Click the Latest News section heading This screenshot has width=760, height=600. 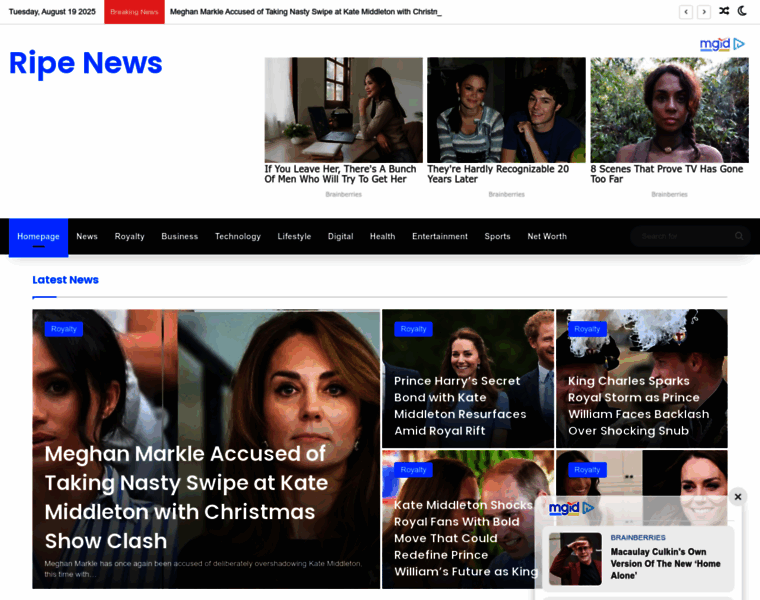[65, 280]
